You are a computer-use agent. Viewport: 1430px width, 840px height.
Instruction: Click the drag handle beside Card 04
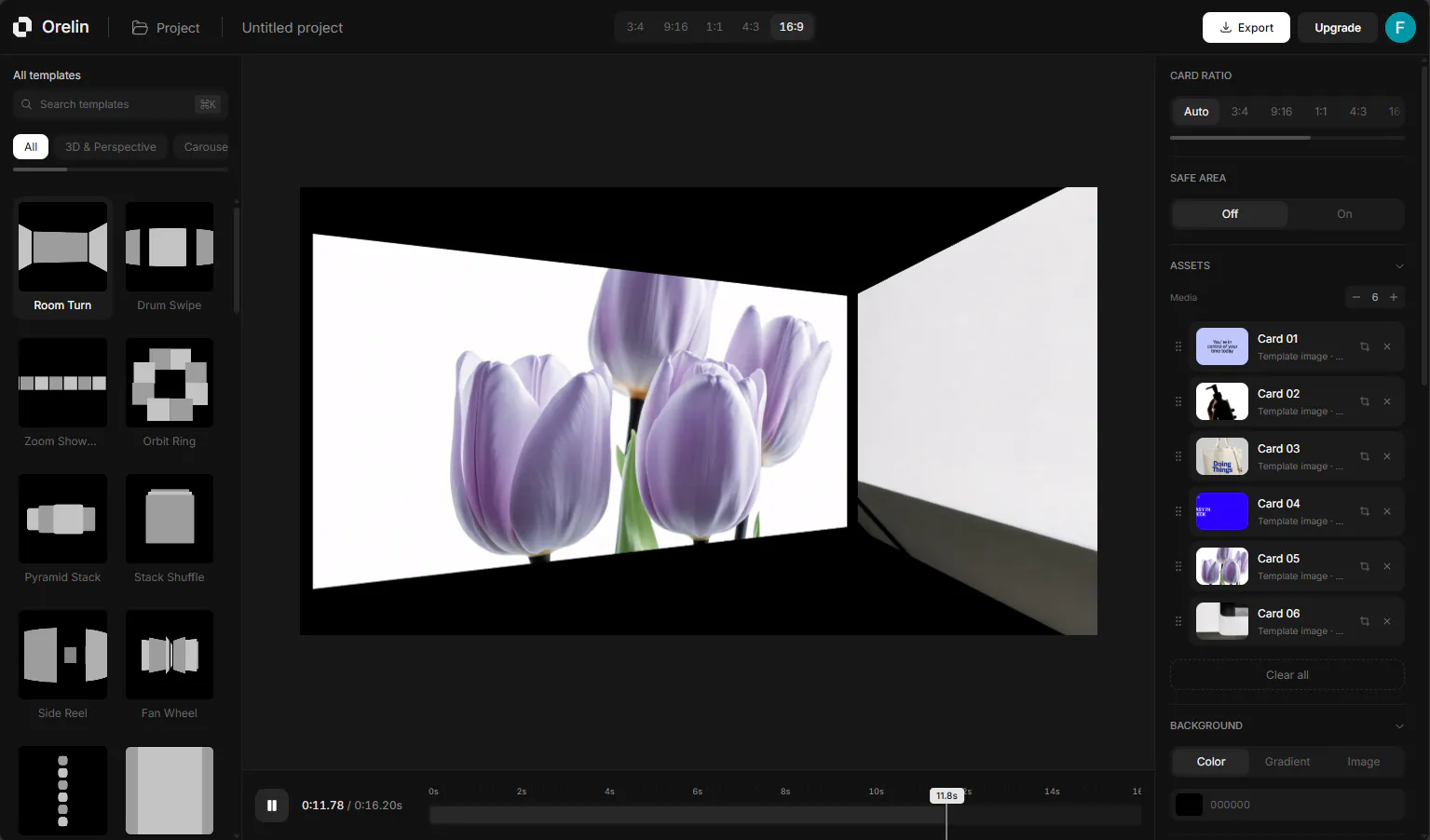[1178, 511]
